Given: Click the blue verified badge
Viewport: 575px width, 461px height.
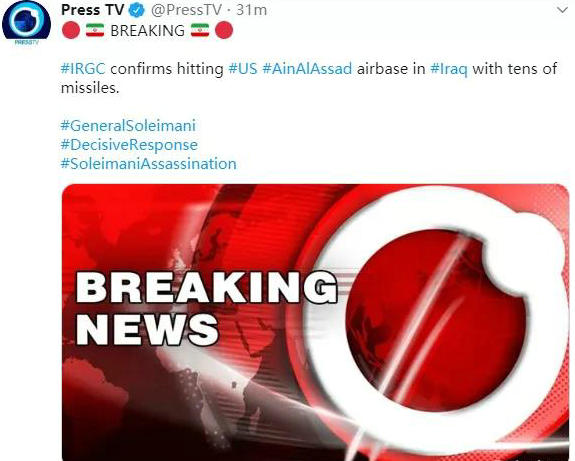Looking at the screenshot, I should click(137, 10).
